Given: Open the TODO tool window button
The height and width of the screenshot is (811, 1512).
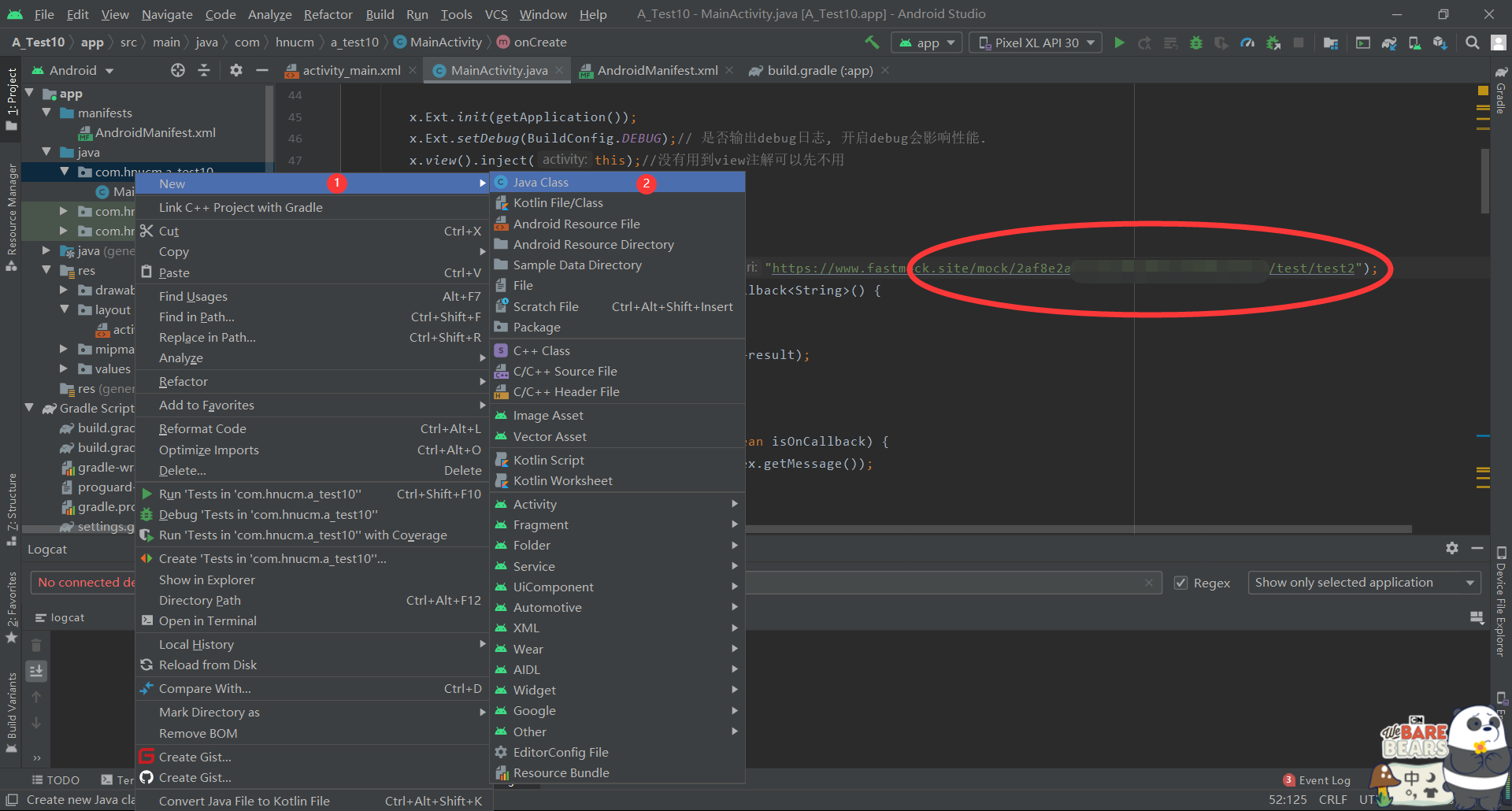Looking at the screenshot, I should (x=56, y=780).
